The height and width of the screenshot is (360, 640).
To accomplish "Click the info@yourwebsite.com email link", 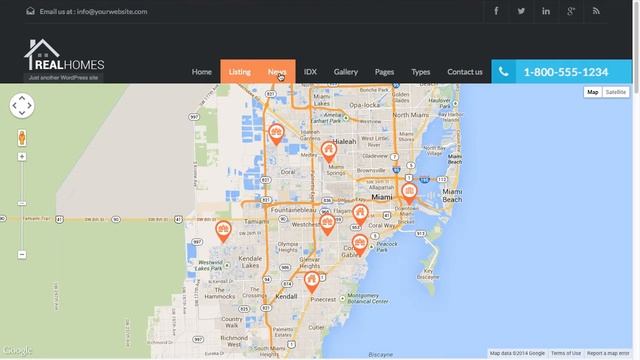I will click(x=112, y=11).
